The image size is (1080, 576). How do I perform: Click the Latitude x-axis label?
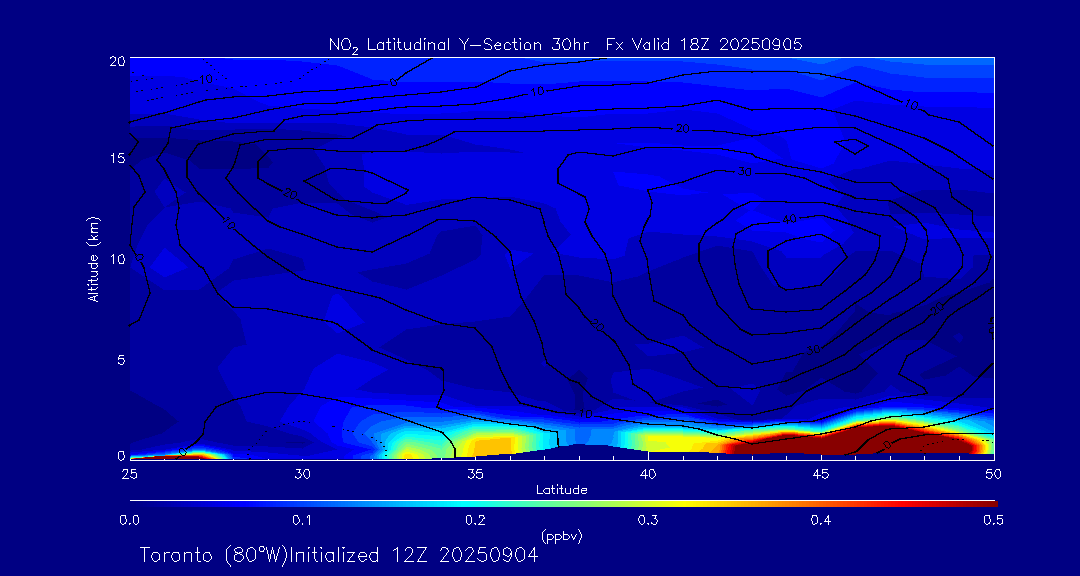point(561,490)
